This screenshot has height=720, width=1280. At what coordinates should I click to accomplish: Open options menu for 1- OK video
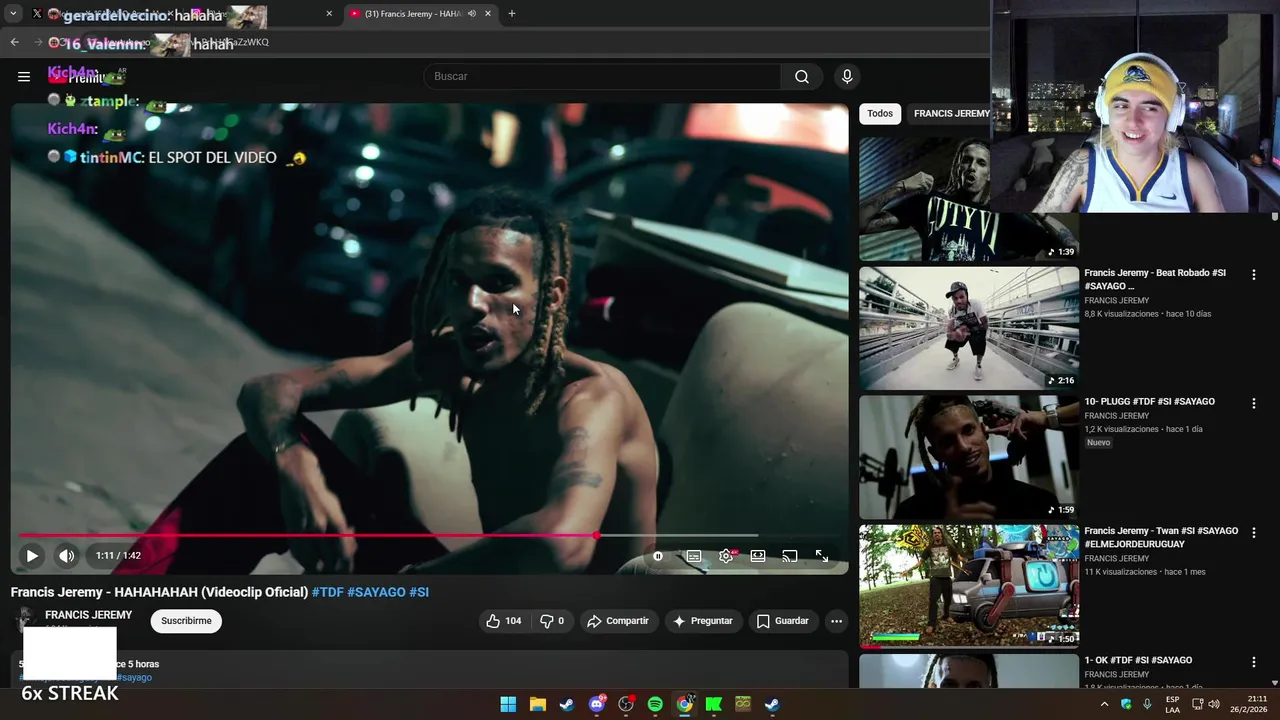[1254, 661]
